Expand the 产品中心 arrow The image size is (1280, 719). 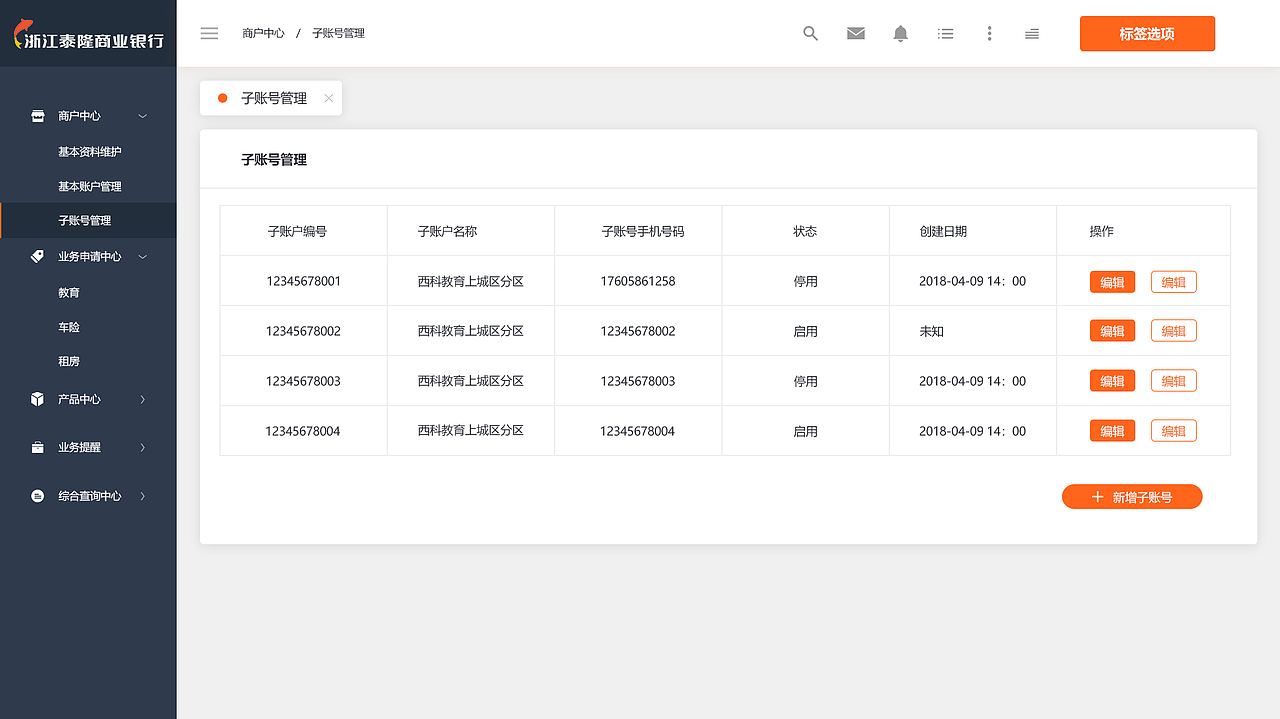click(142, 399)
